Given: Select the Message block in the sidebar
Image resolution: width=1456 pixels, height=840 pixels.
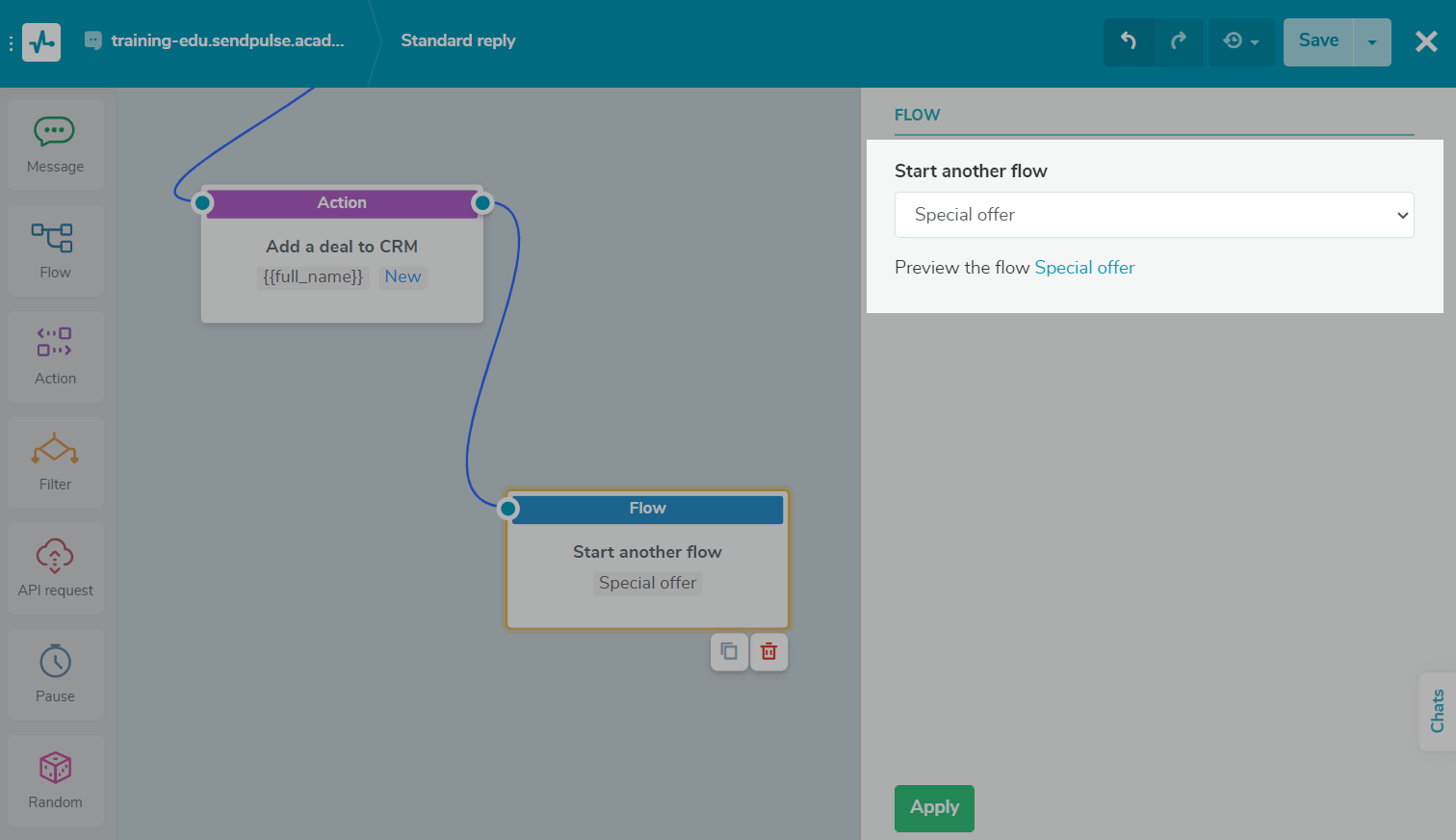Looking at the screenshot, I should (x=55, y=144).
